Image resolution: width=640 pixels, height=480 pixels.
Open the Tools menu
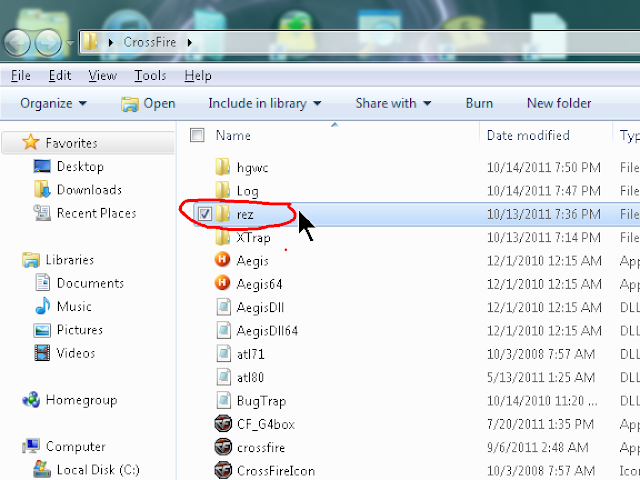click(150, 76)
